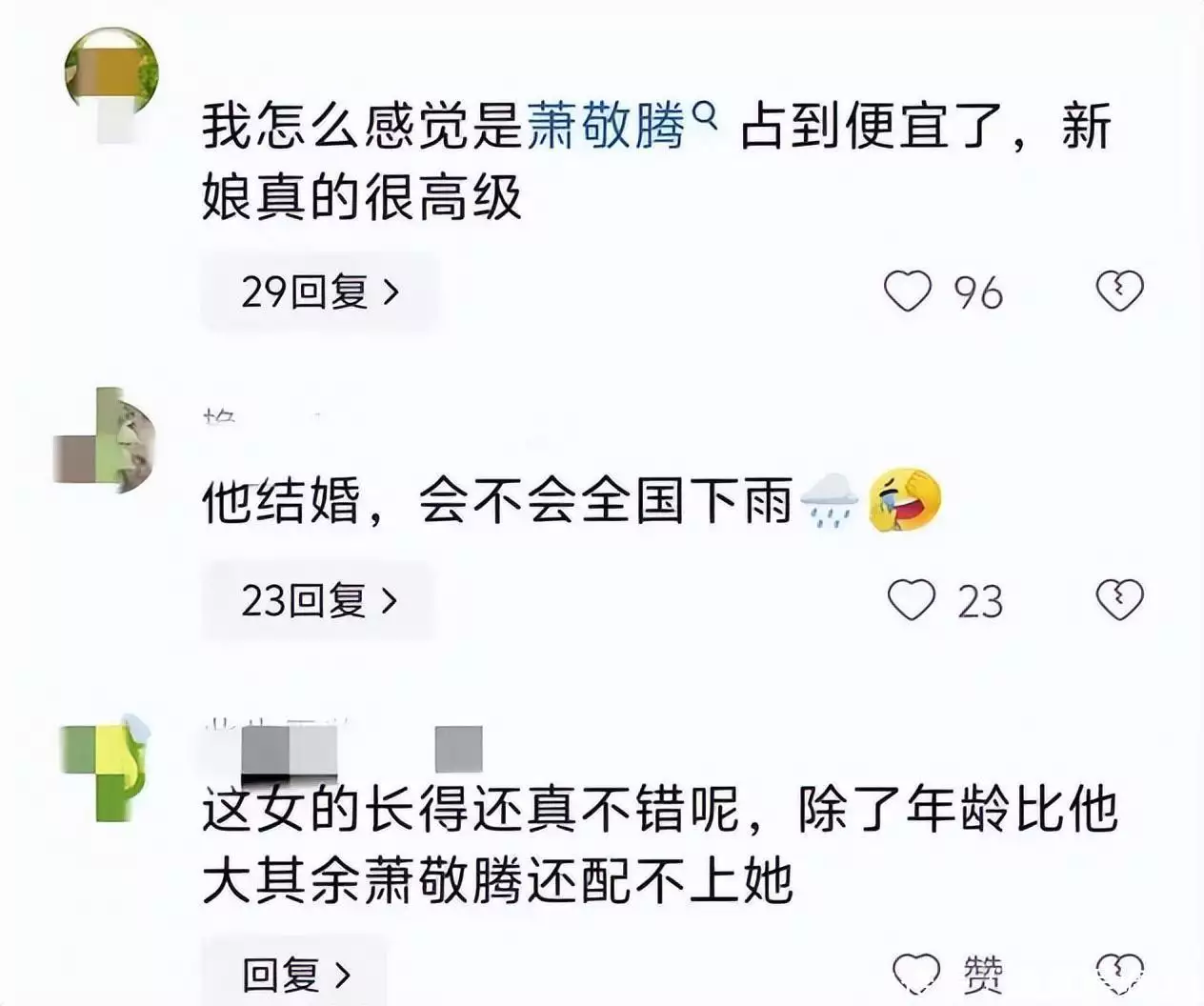Expand the 23回复 replies
Image resolution: width=1204 pixels, height=1006 pixels.
(x=319, y=600)
